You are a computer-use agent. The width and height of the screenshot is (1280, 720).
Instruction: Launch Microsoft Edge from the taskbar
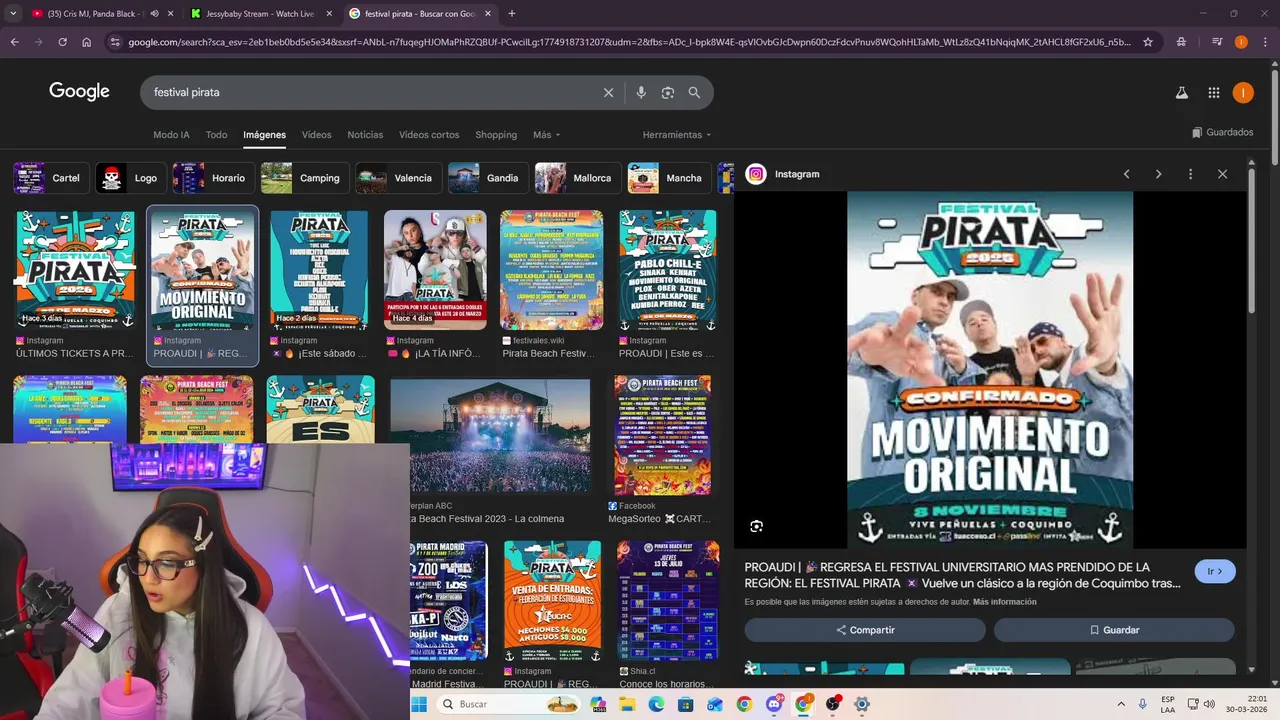point(656,704)
